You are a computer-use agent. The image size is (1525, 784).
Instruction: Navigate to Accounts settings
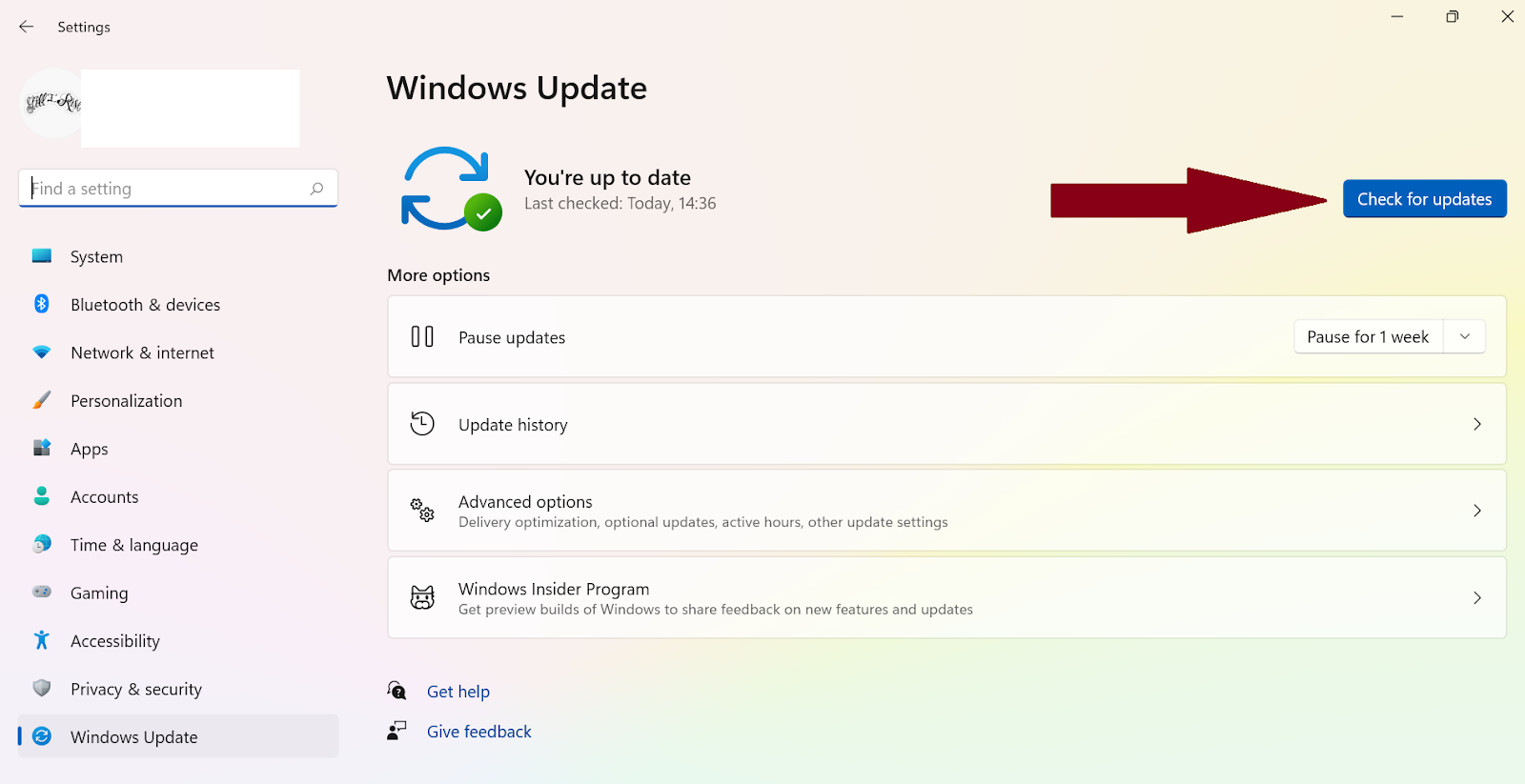[x=178, y=497]
